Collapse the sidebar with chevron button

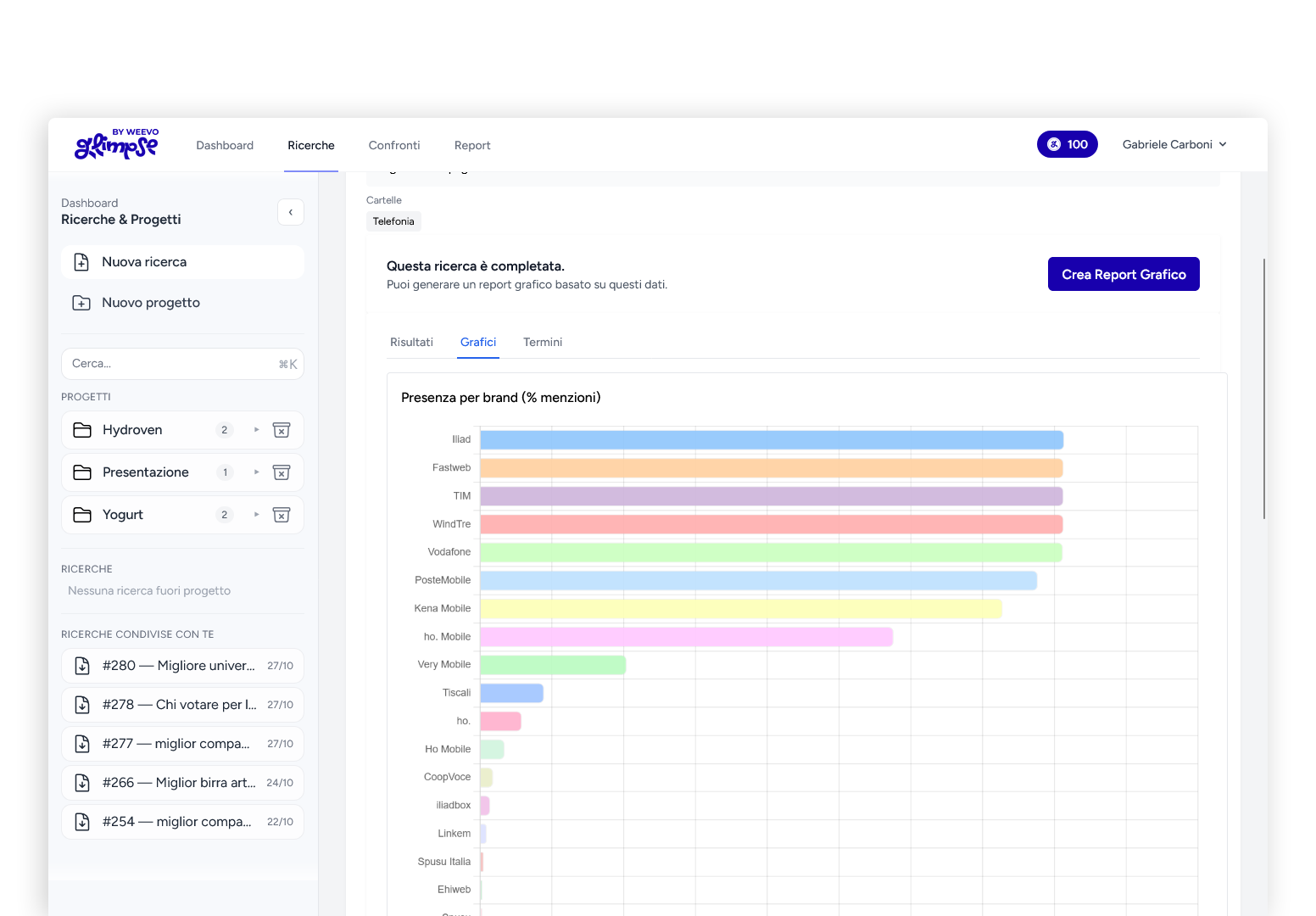coord(291,212)
